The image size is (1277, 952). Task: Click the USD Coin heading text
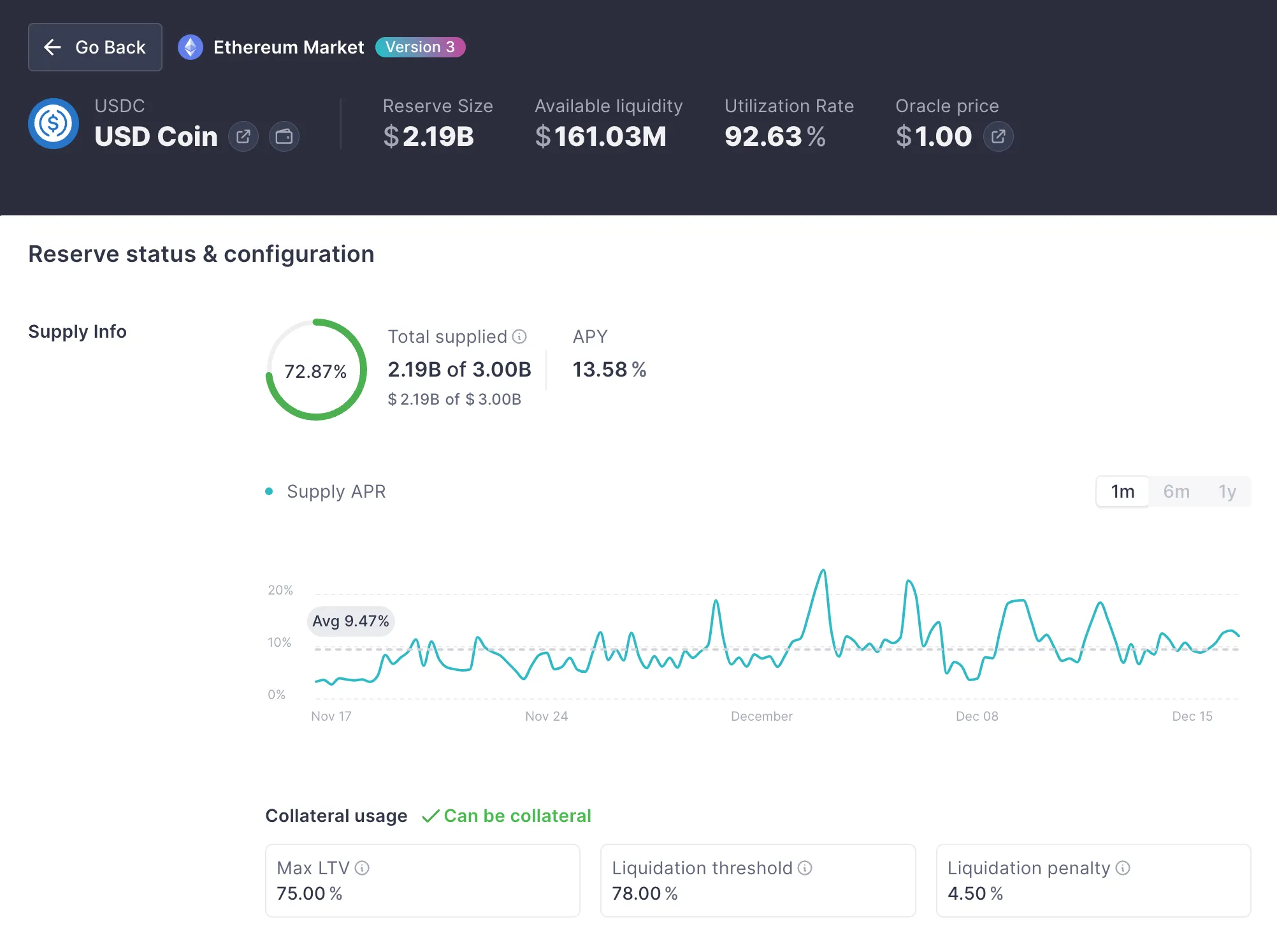156,136
